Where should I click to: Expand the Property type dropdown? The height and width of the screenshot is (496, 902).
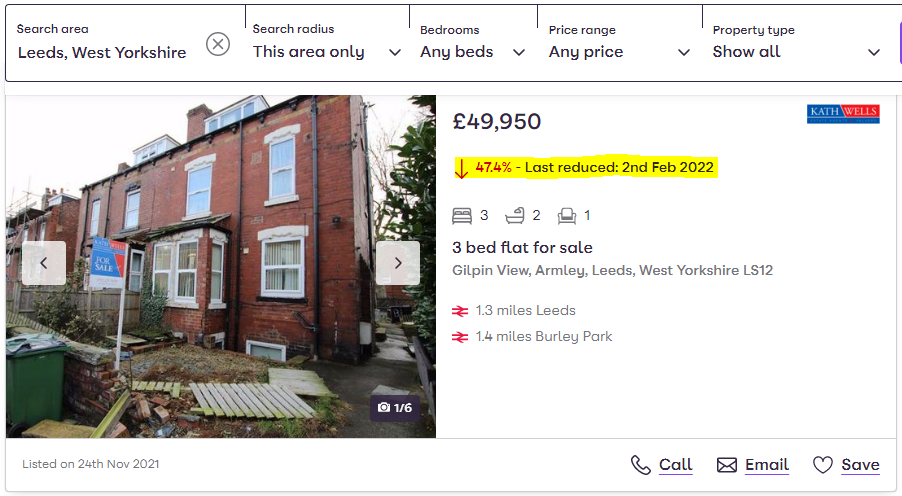796,52
